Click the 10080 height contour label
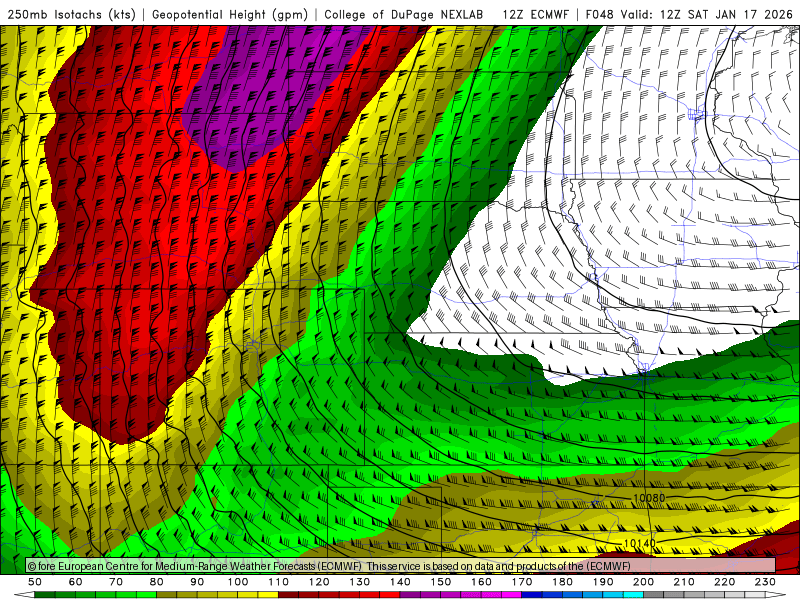 pyautogui.click(x=649, y=498)
